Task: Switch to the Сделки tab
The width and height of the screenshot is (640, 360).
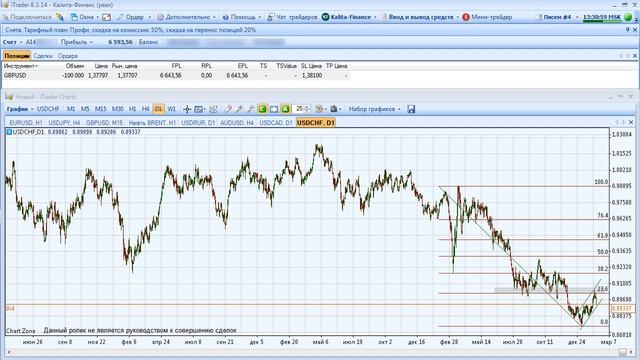Action: click(43, 56)
